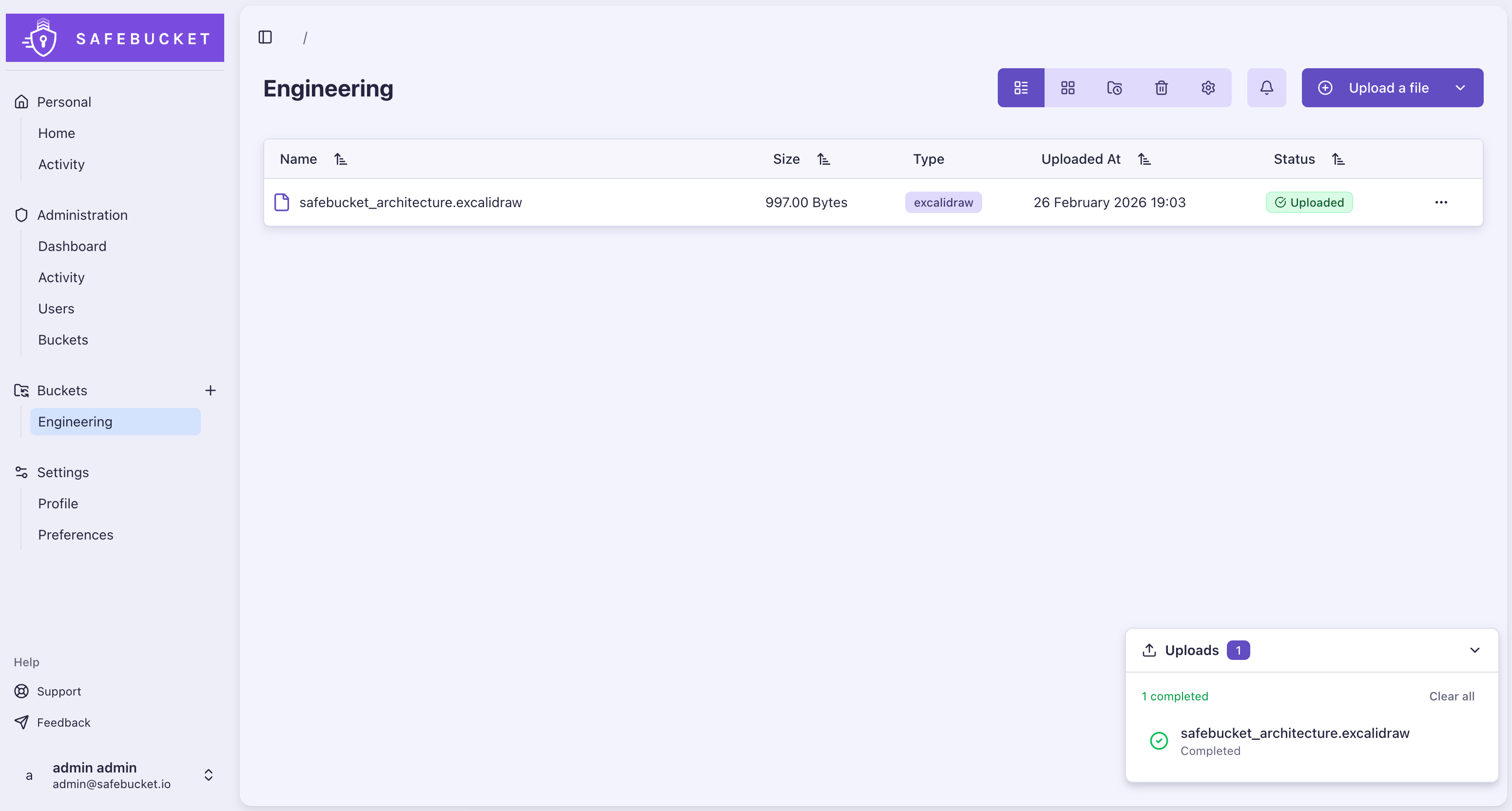Open row actions three-dot menu
Image resolution: width=1512 pixels, height=811 pixels.
pos(1440,202)
